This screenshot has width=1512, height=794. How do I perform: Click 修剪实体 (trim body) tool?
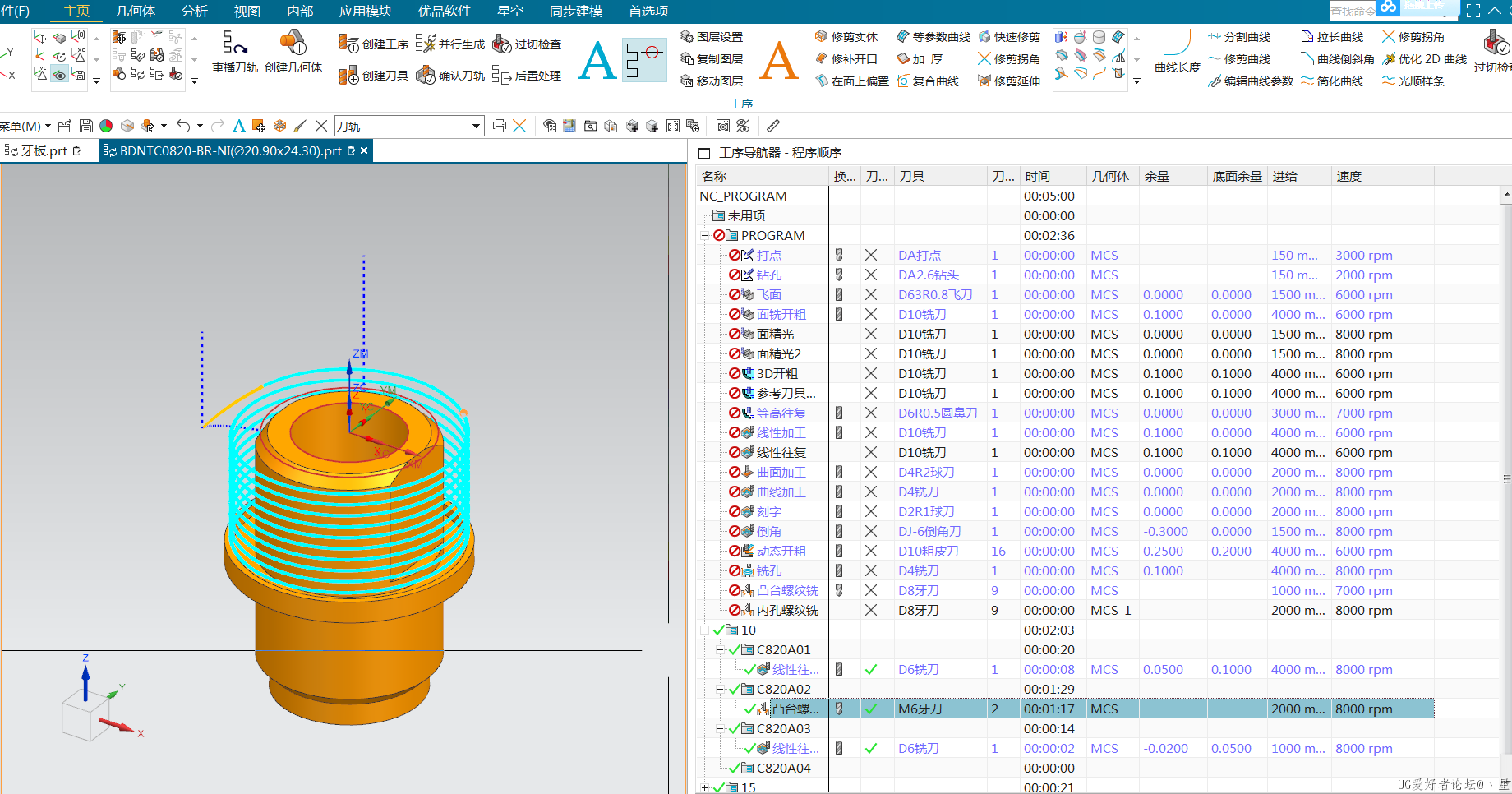pyautogui.click(x=846, y=37)
